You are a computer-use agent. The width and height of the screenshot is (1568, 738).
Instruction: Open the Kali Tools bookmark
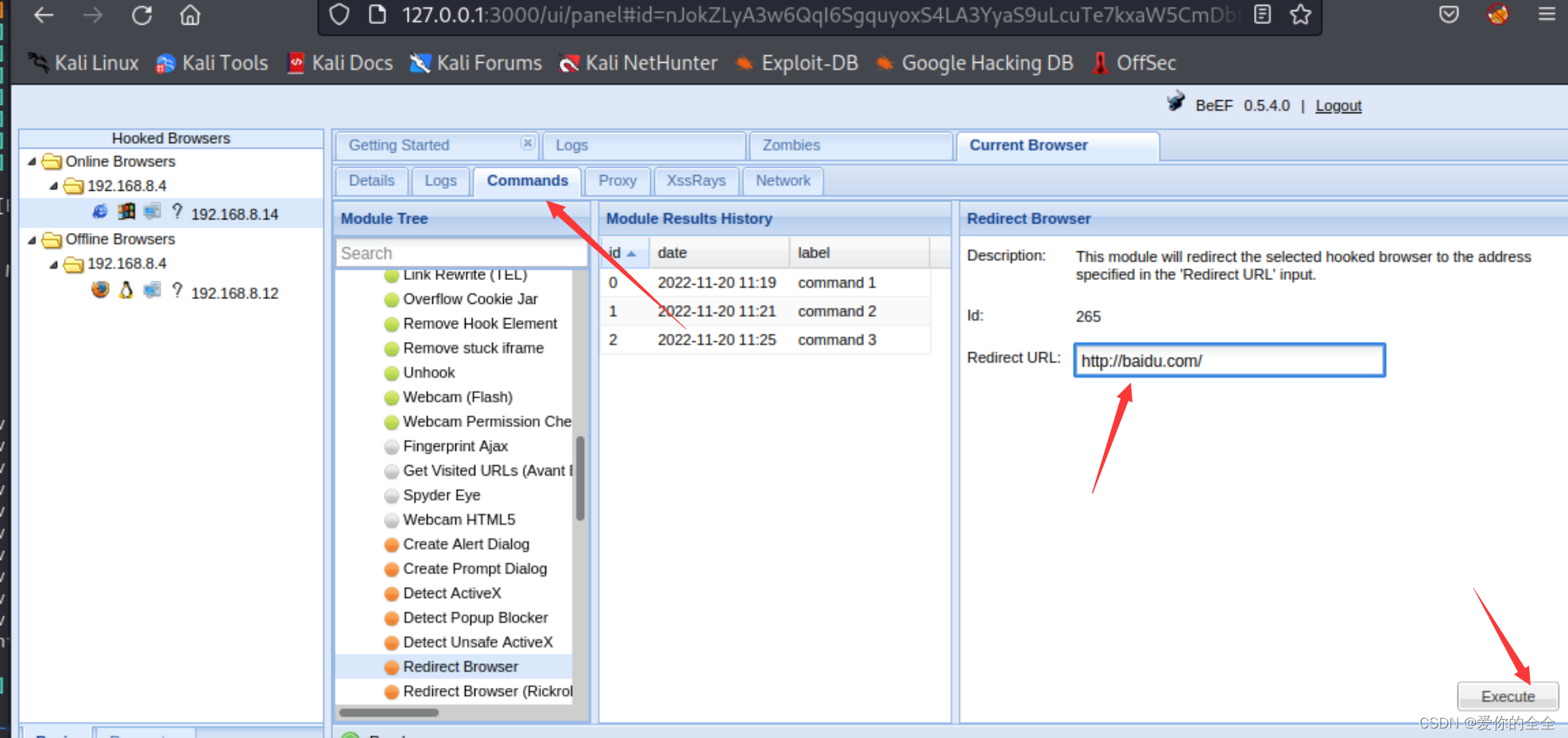click(212, 63)
